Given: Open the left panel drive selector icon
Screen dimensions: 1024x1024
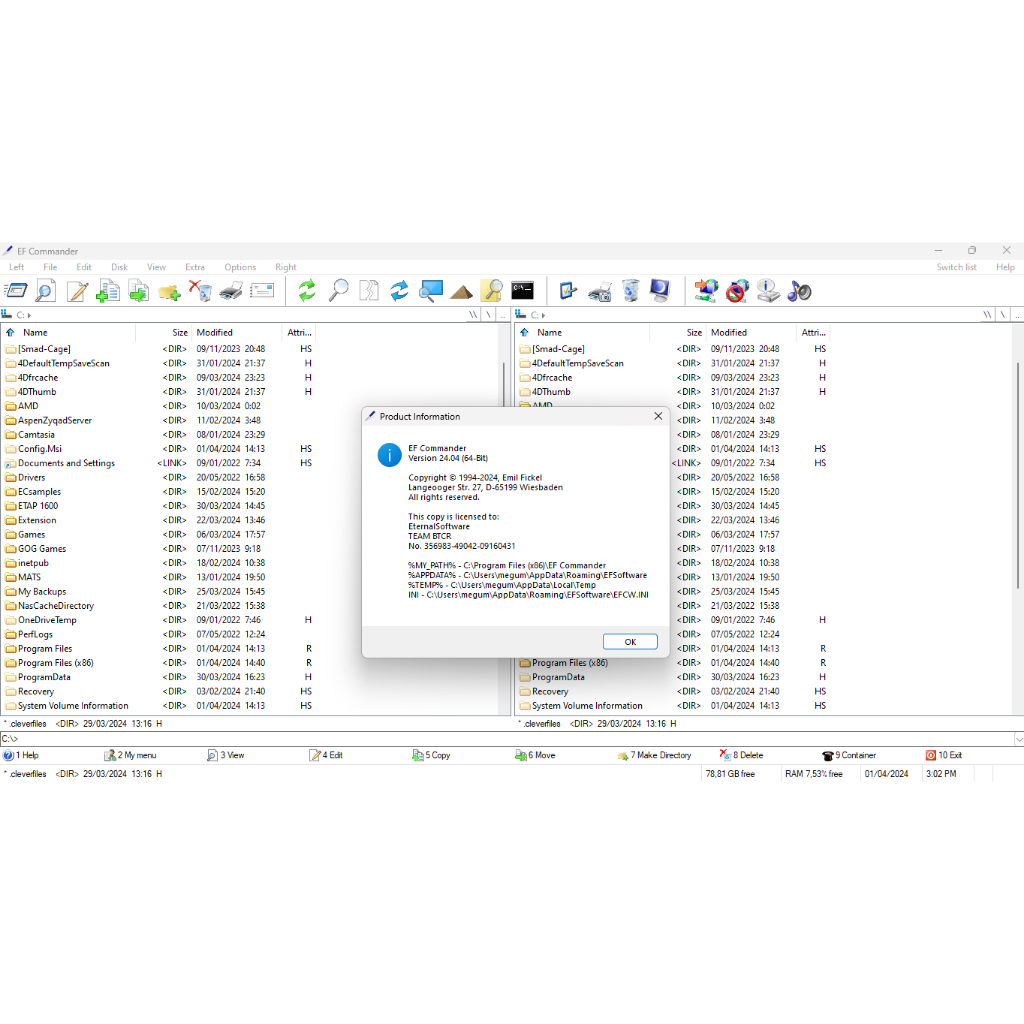Looking at the screenshot, I should coord(7,314).
